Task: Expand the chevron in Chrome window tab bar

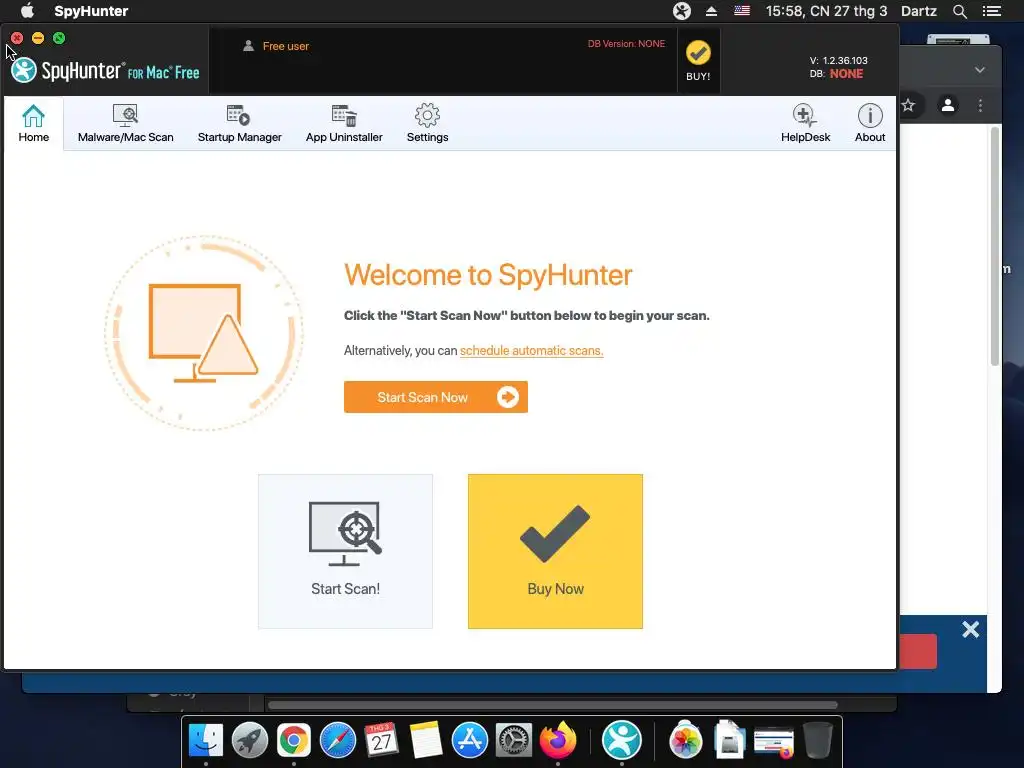Action: coord(980,70)
